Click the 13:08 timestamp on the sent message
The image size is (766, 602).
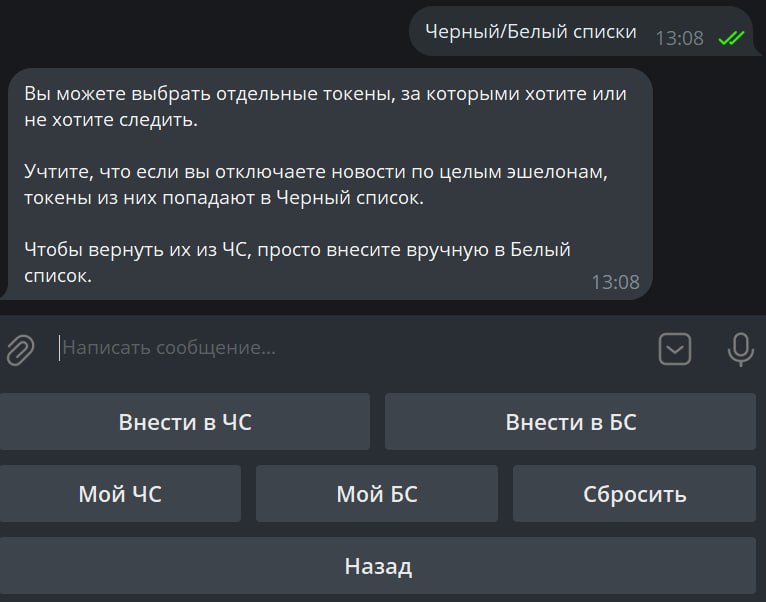click(x=679, y=38)
